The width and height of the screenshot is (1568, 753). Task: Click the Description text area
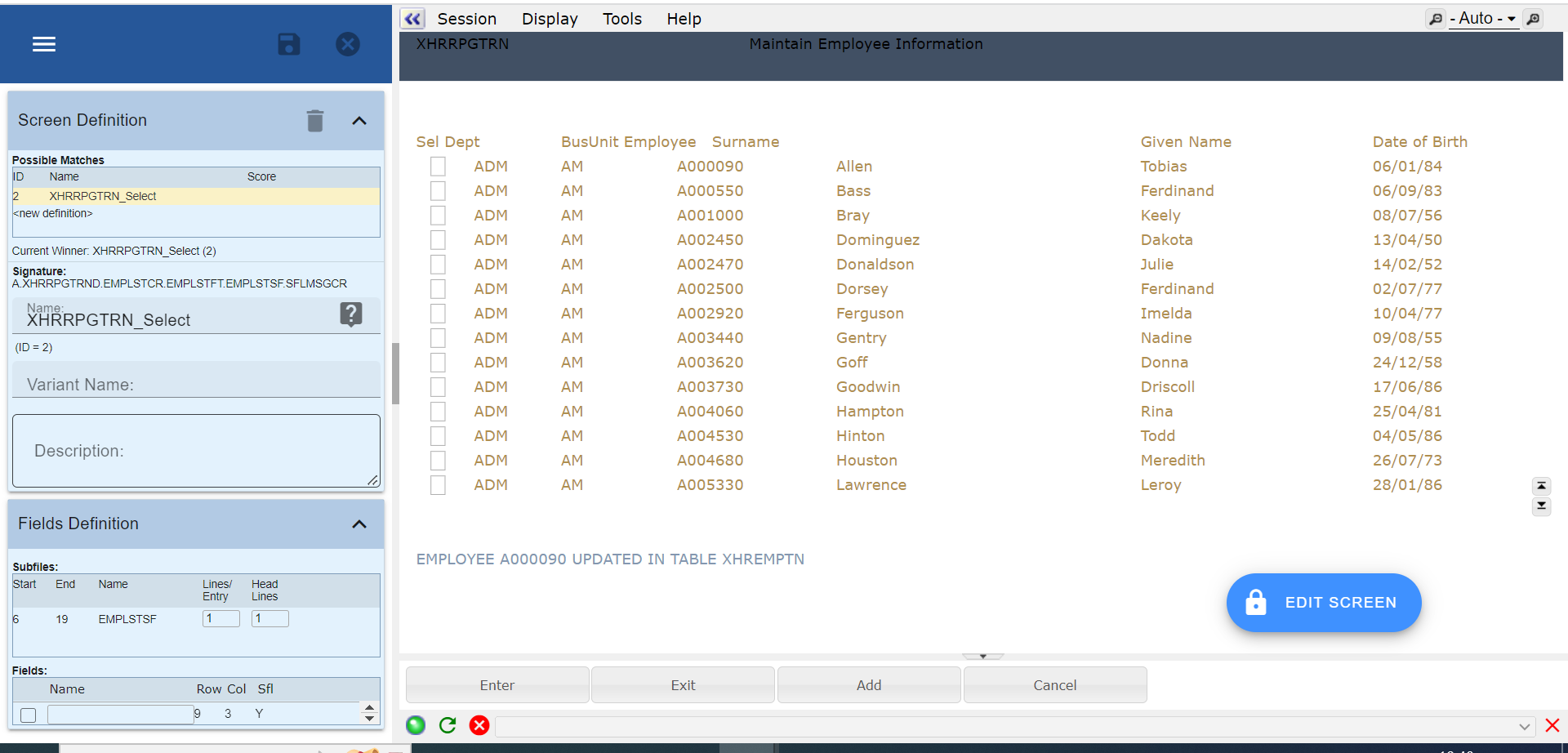(196, 451)
